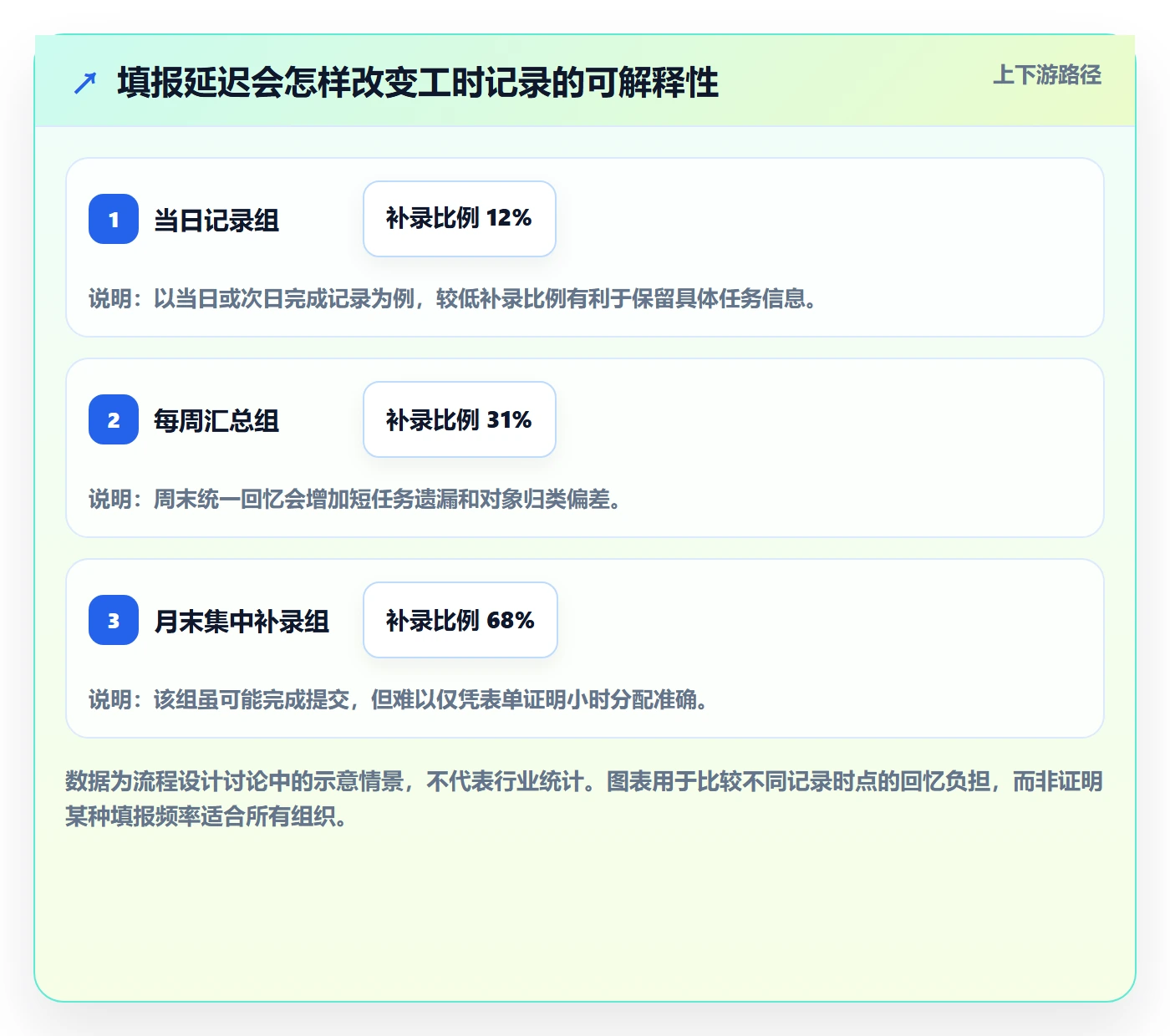Click the arrow icon beside the title
The image size is (1170, 1036).
pyautogui.click(x=85, y=83)
